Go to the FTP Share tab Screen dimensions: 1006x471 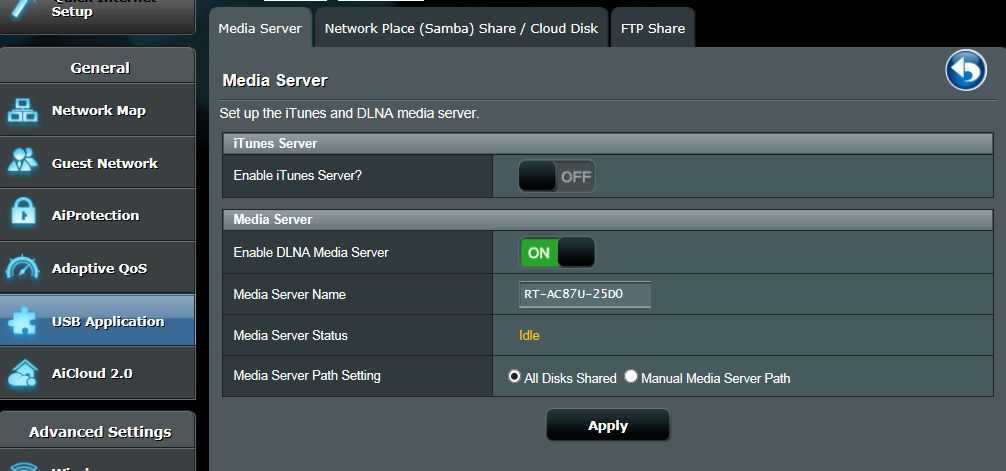652,28
